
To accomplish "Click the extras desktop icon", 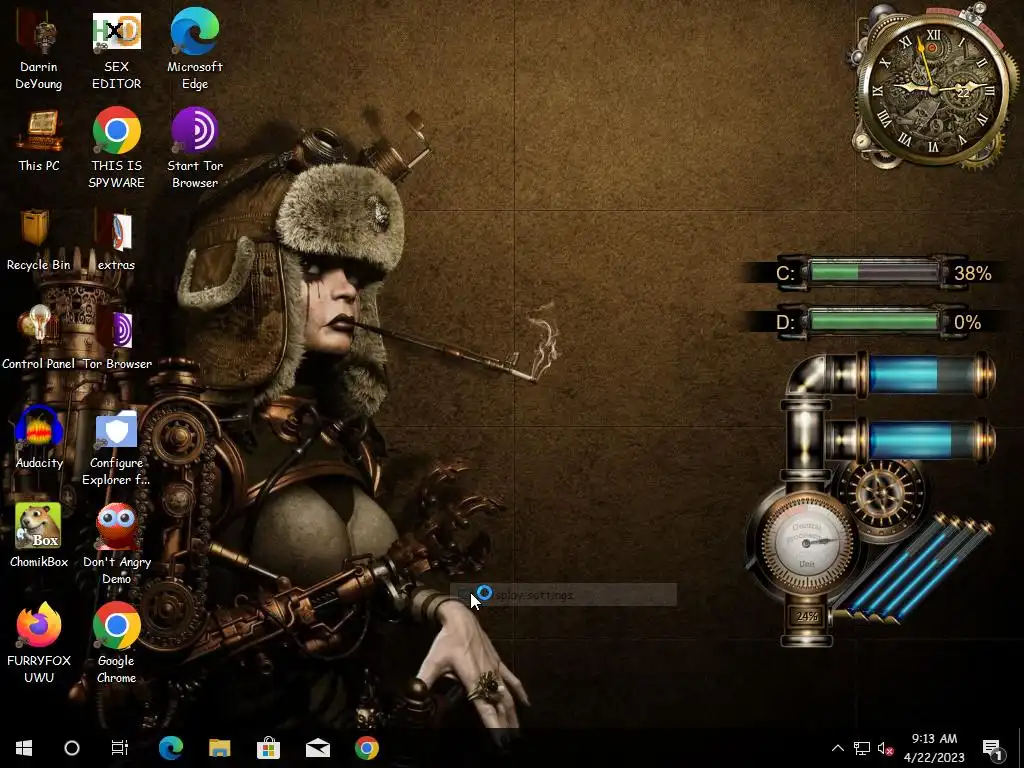I will (116, 240).
